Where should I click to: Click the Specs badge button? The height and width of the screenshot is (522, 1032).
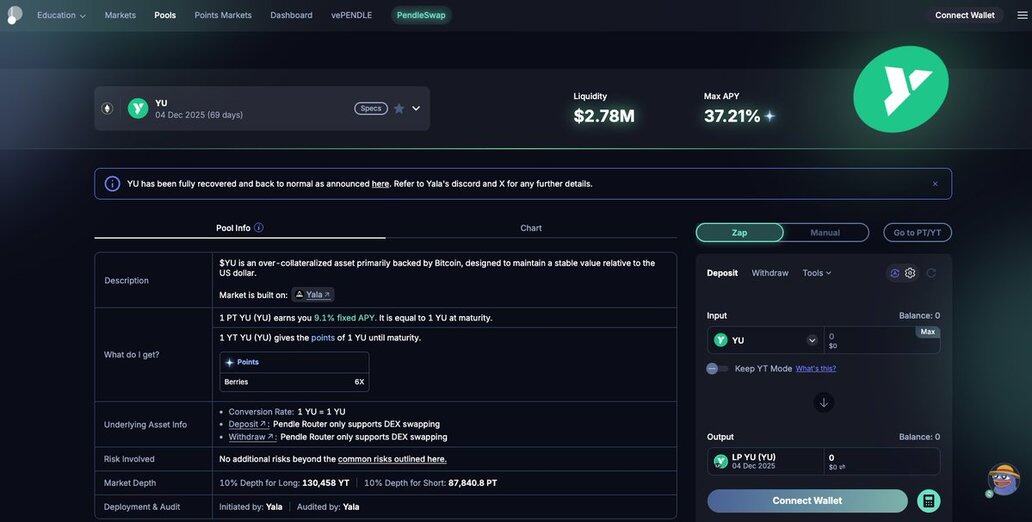pos(371,109)
